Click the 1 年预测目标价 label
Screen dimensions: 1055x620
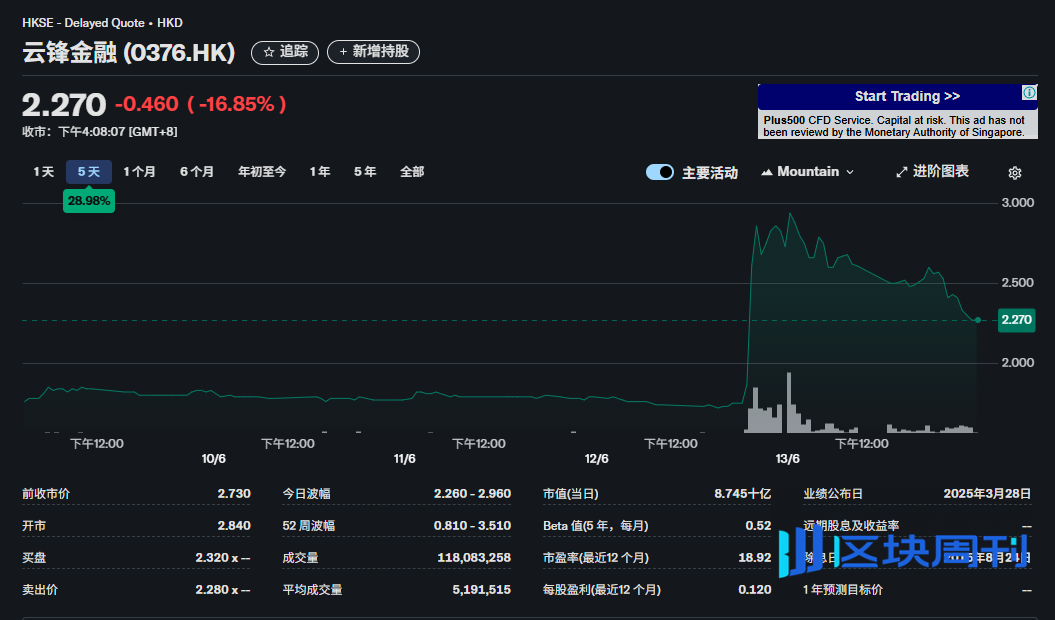point(843,590)
